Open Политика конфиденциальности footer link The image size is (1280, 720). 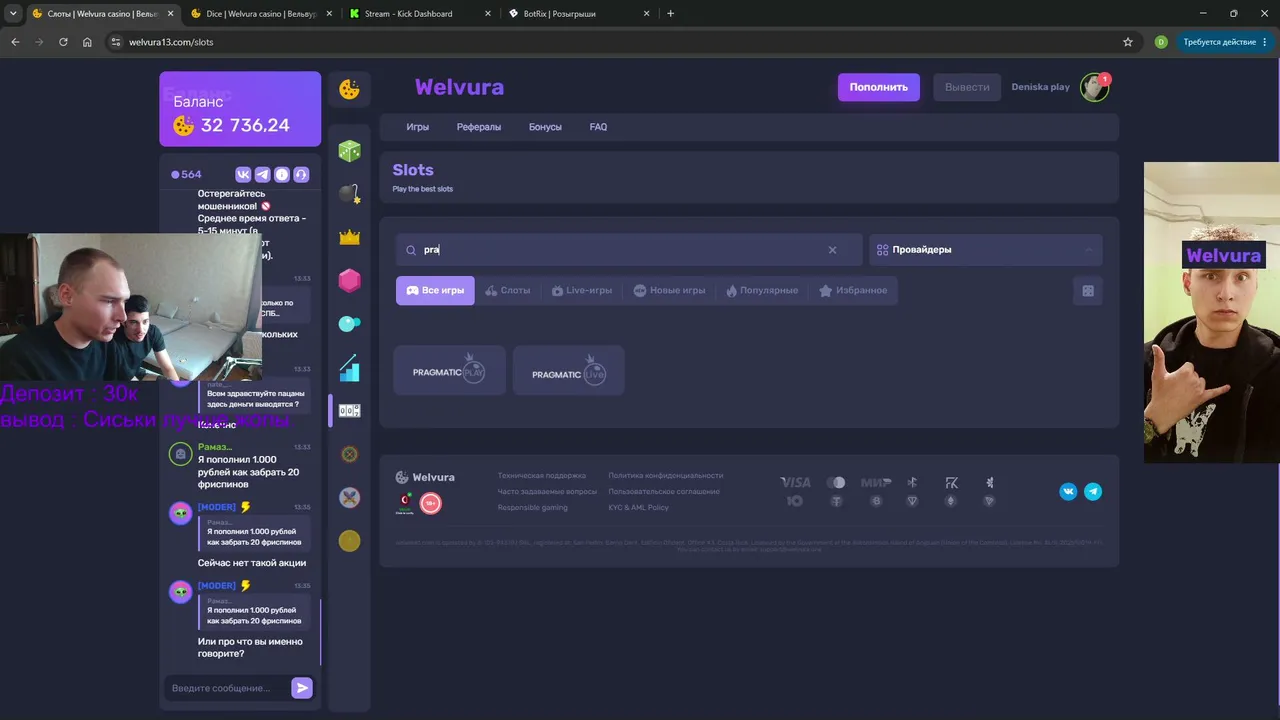[x=666, y=475]
